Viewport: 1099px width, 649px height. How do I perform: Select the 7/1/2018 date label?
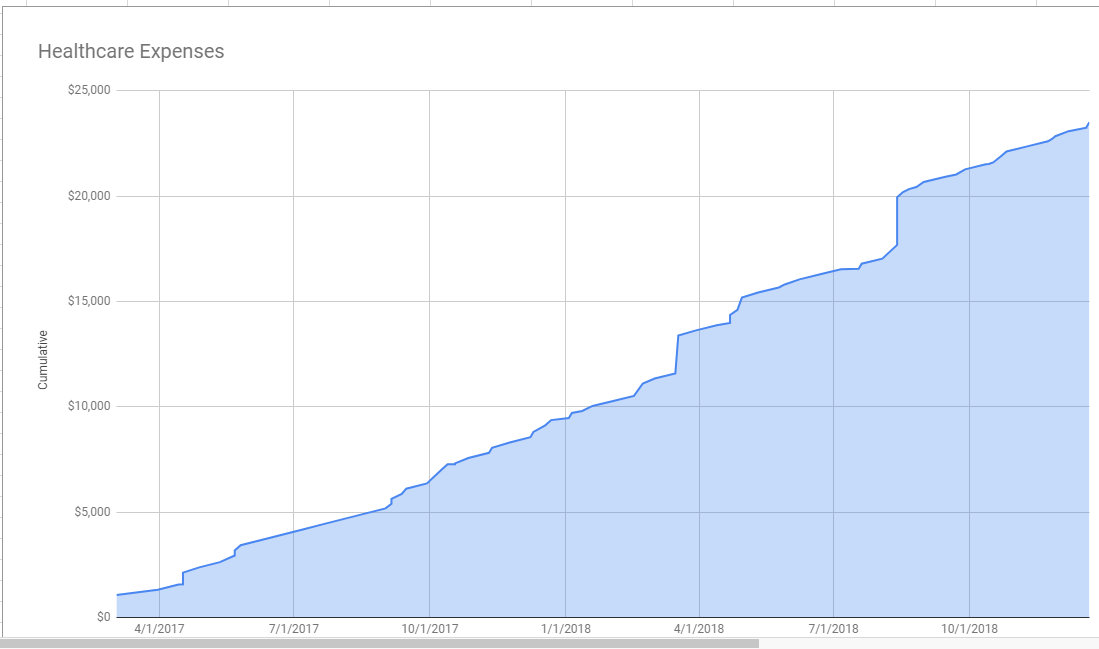click(833, 629)
